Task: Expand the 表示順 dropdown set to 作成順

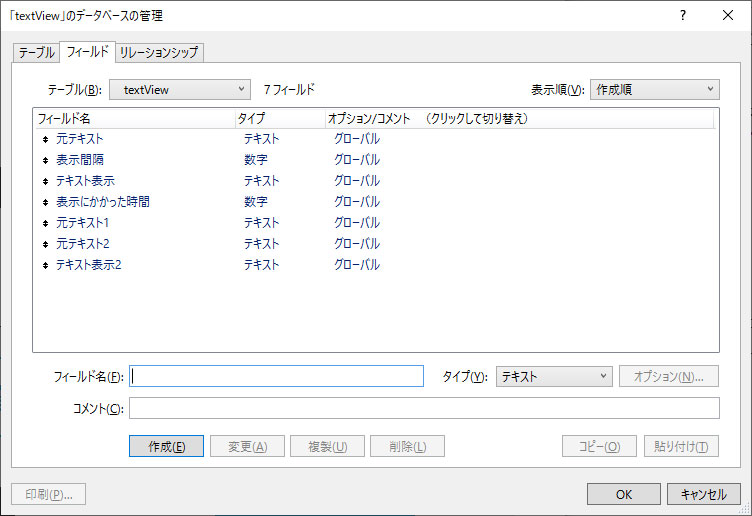Action: pyautogui.click(x=655, y=90)
